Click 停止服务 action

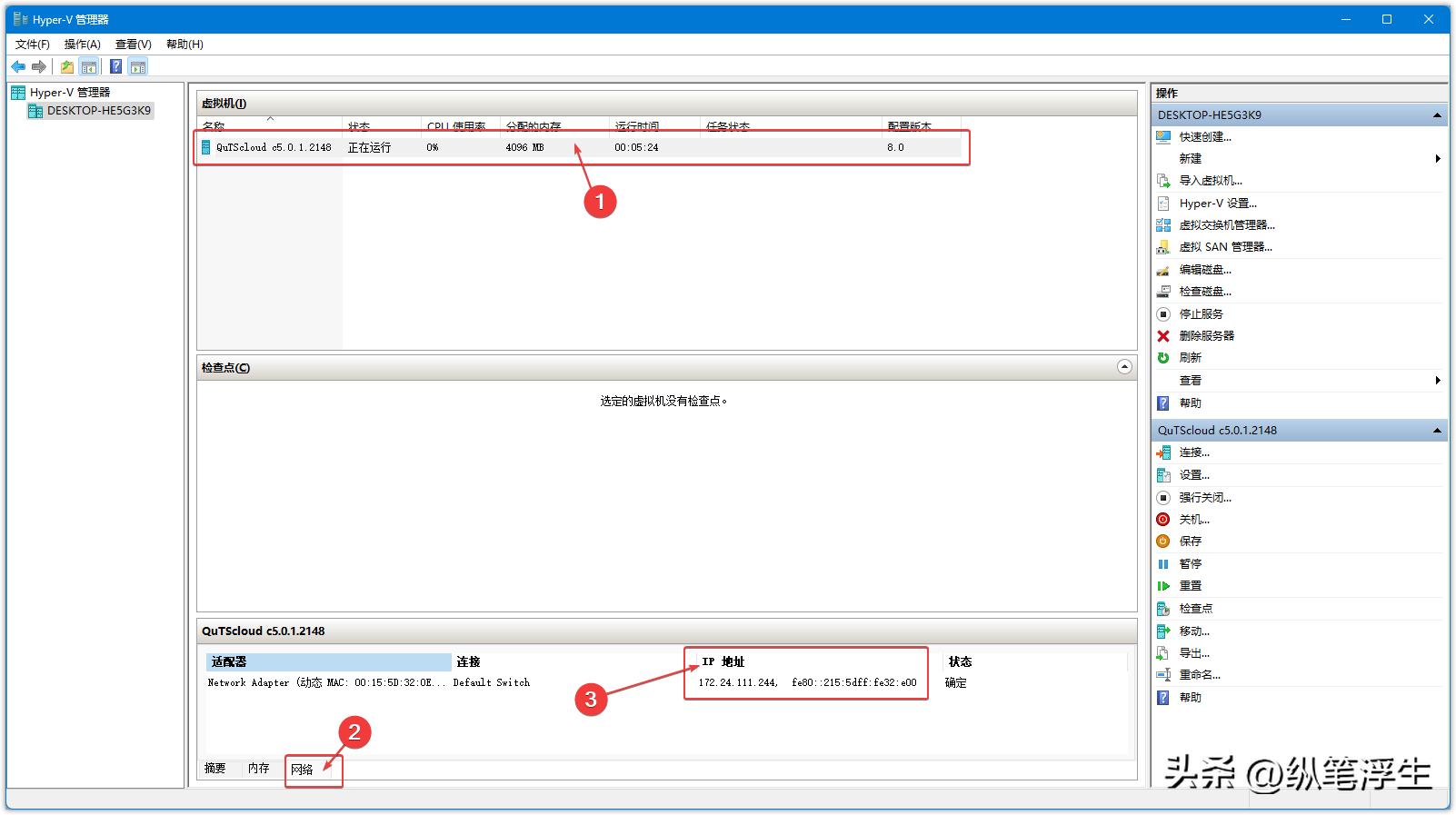point(1201,314)
